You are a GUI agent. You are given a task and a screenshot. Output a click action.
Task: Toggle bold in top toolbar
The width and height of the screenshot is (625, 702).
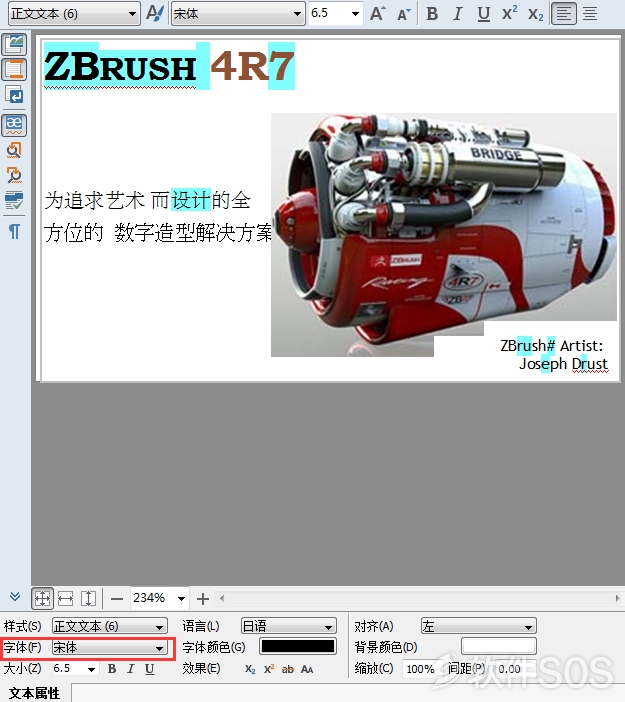[432, 14]
